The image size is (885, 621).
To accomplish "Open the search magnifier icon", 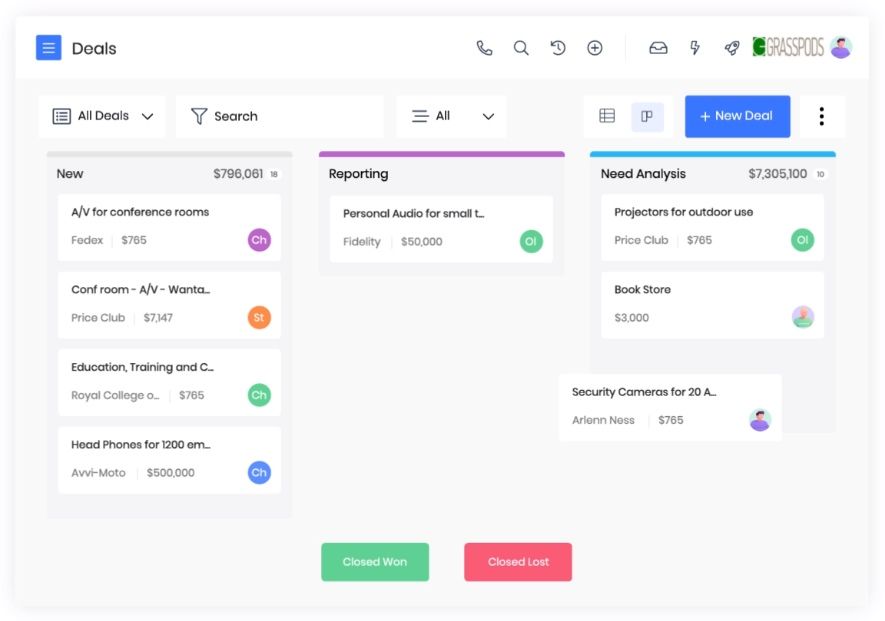I will pos(521,48).
